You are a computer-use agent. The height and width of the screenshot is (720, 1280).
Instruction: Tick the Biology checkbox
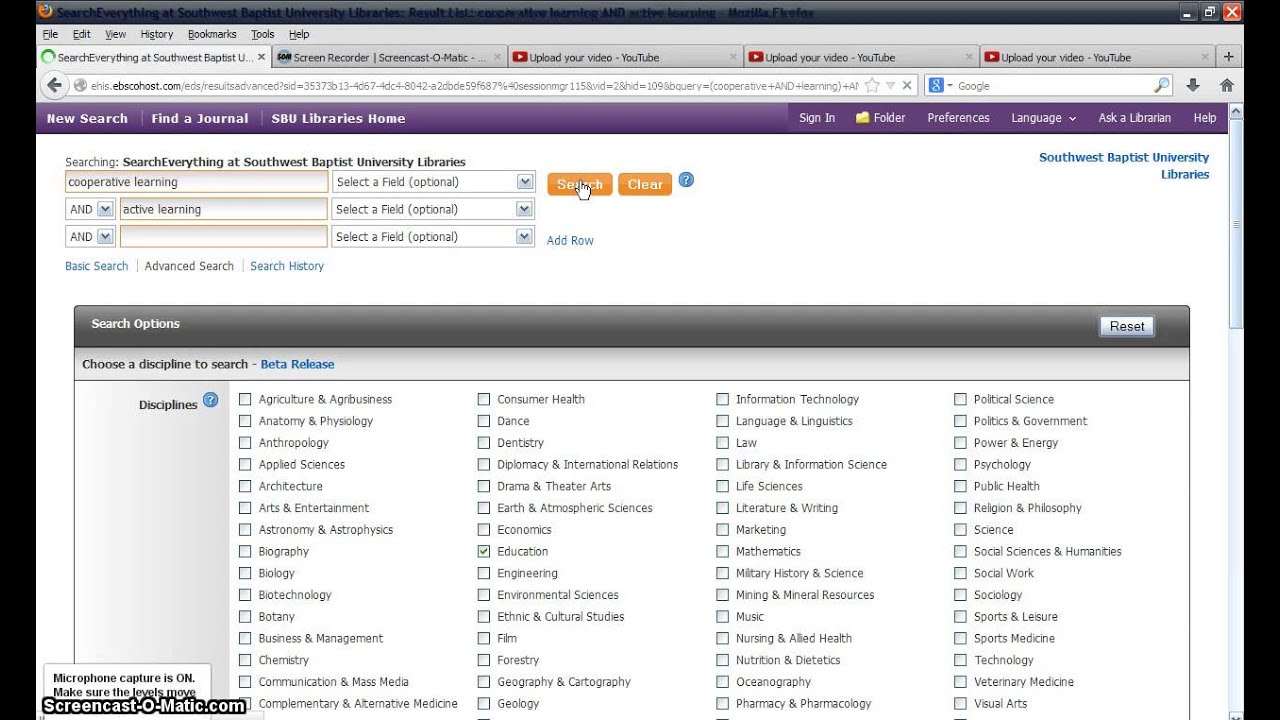pyautogui.click(x=245, y=573)
